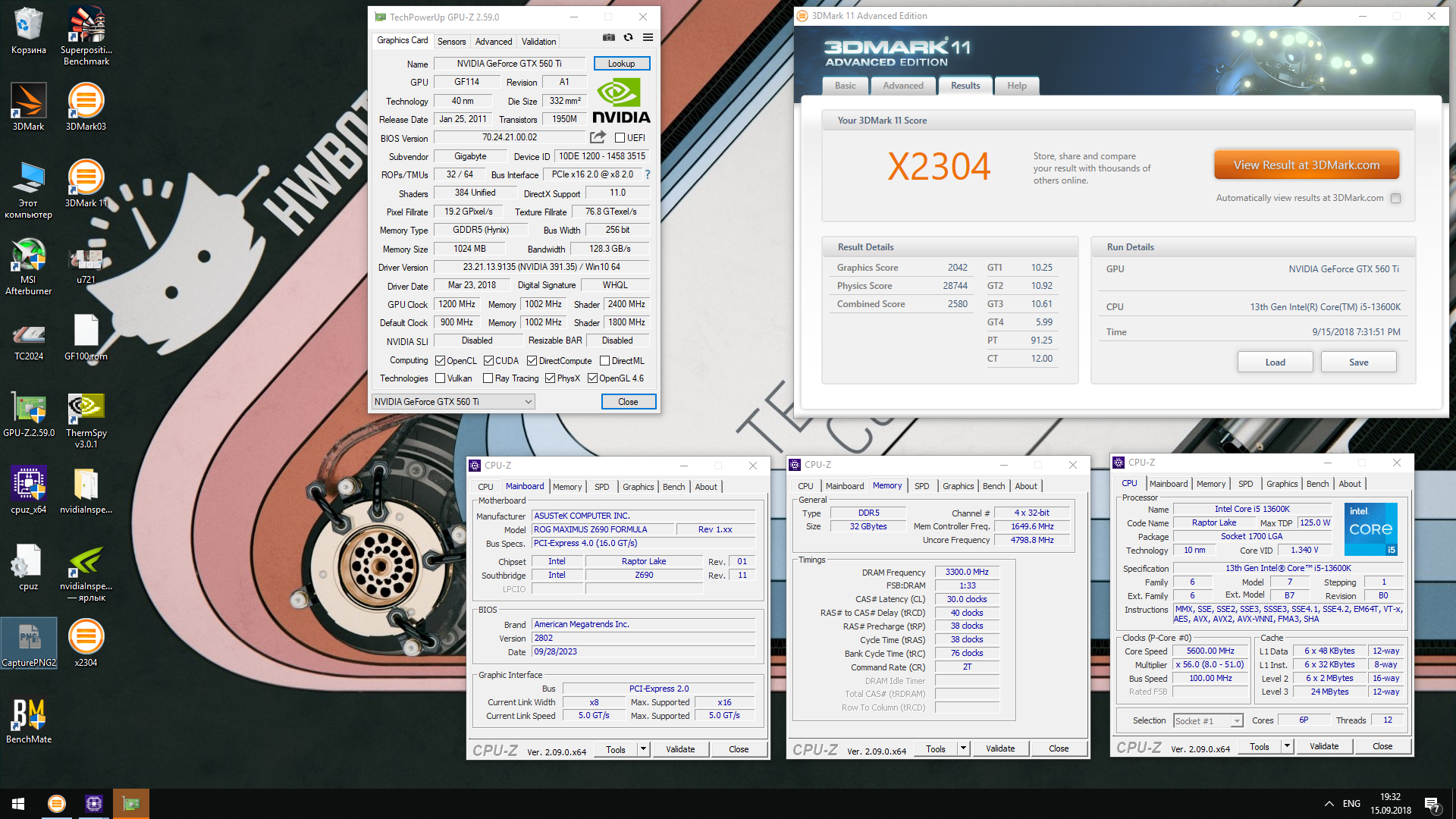This screenshot has height=819, width=1456.
Task: Open Tools dropdown arrow in Mainboard CPU-Z window
Action: pyautogui.click(x=643, y=749)
